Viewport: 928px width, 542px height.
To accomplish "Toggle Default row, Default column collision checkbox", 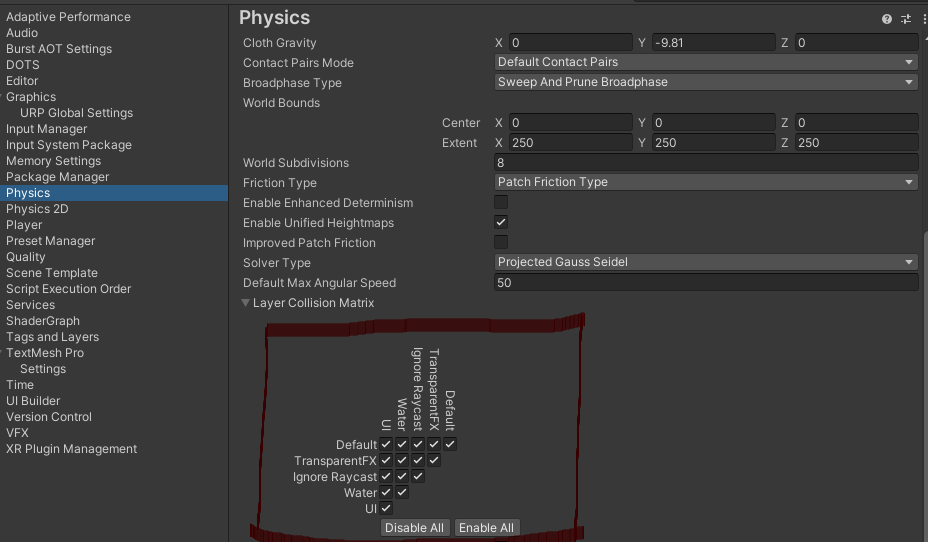I will coord(450,444).
